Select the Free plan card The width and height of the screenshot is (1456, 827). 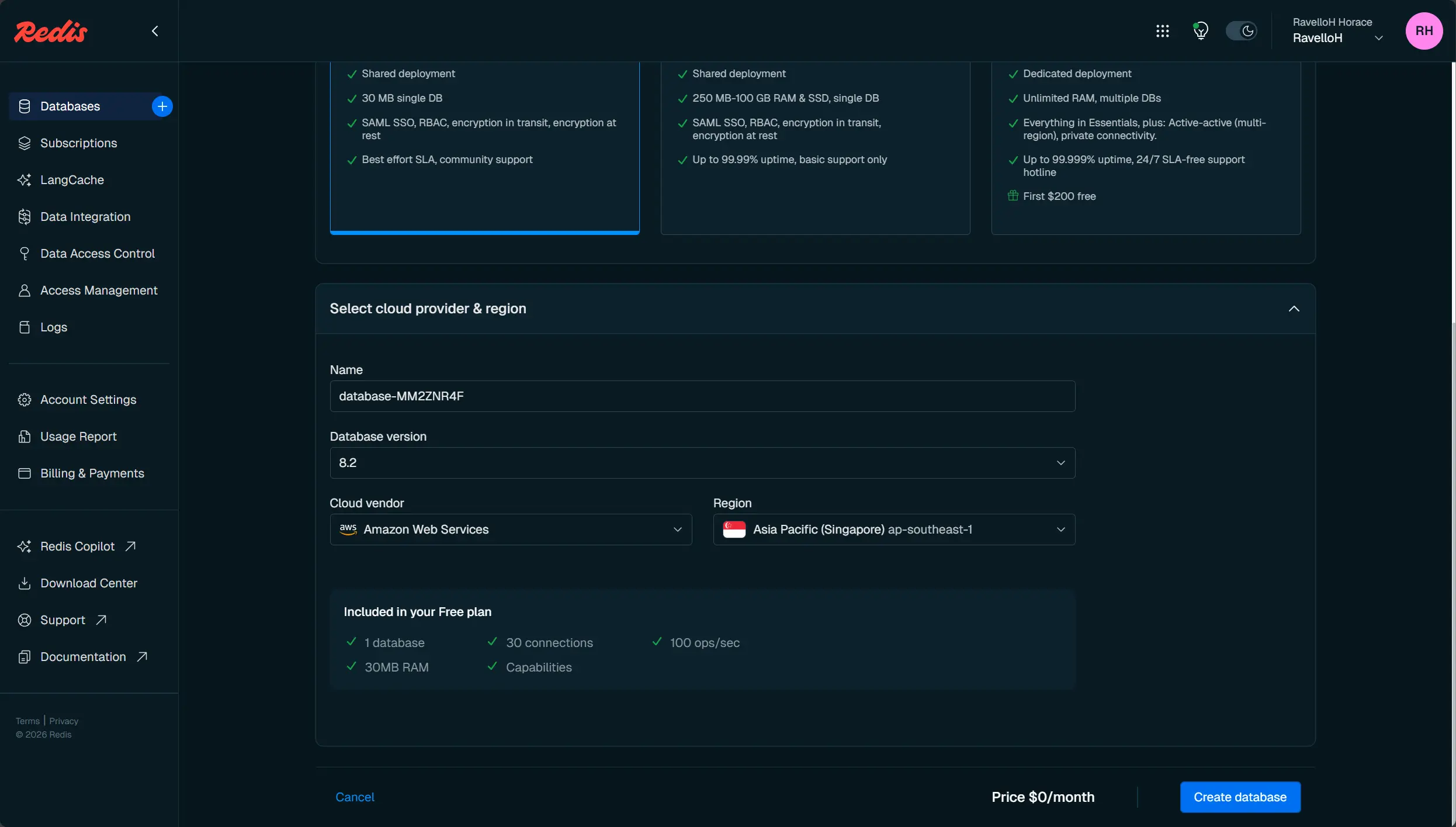pos(484,146)
